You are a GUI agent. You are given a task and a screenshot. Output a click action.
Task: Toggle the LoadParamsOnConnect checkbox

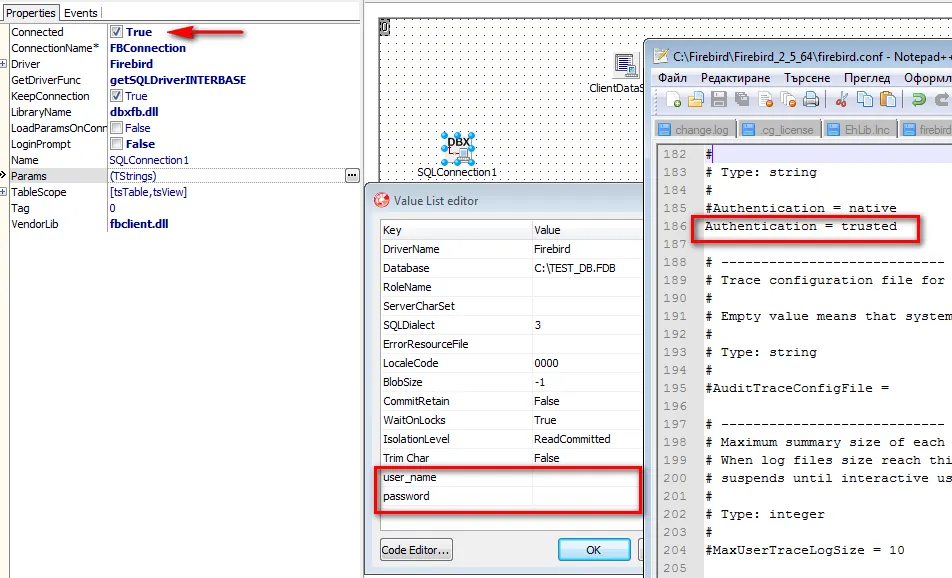(x=116, y=128)
